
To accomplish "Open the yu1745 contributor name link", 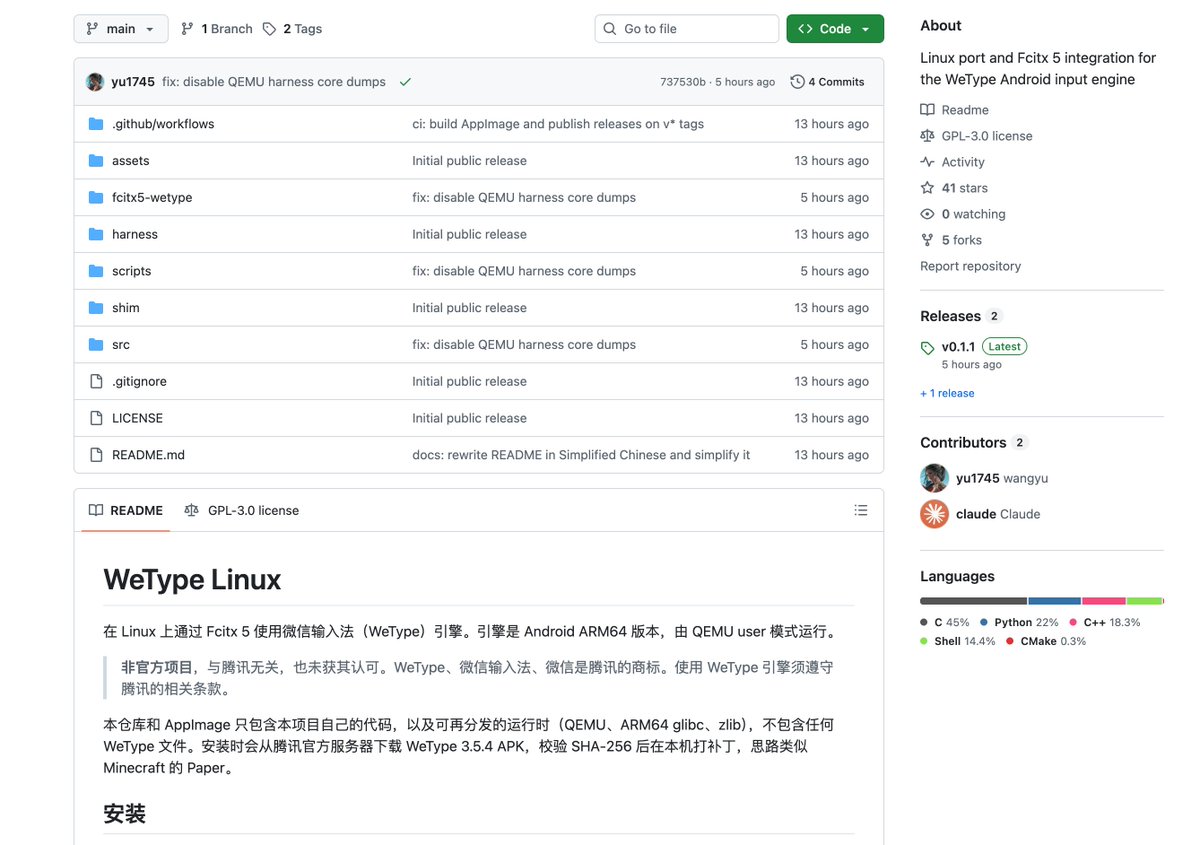I will pyautogui.click(x=977, y=478).
